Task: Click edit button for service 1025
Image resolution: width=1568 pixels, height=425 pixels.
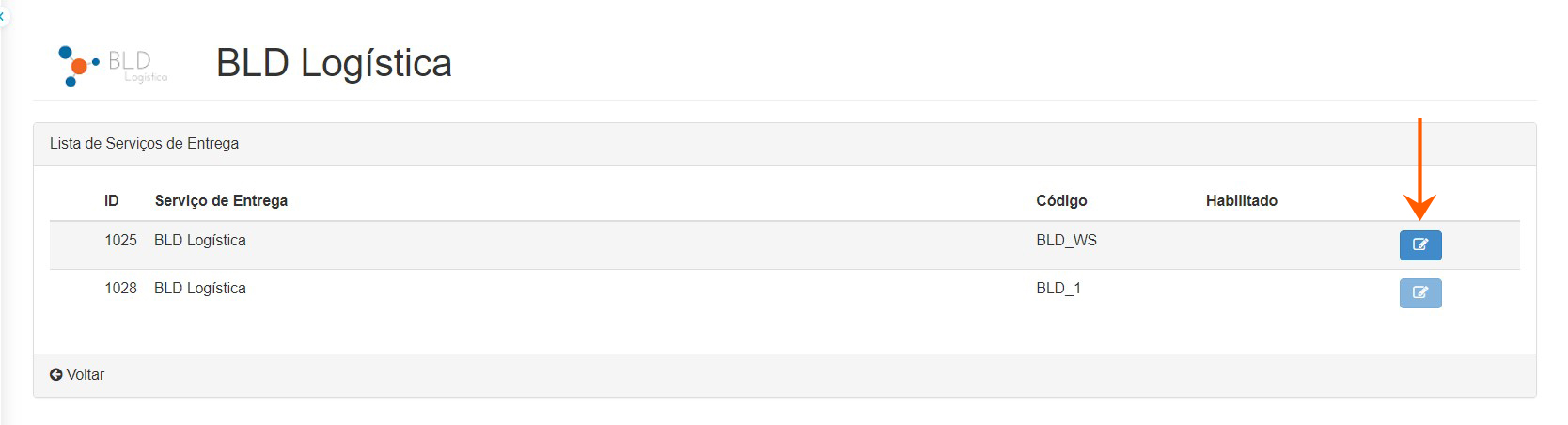Action: (x=1419, y=244)
